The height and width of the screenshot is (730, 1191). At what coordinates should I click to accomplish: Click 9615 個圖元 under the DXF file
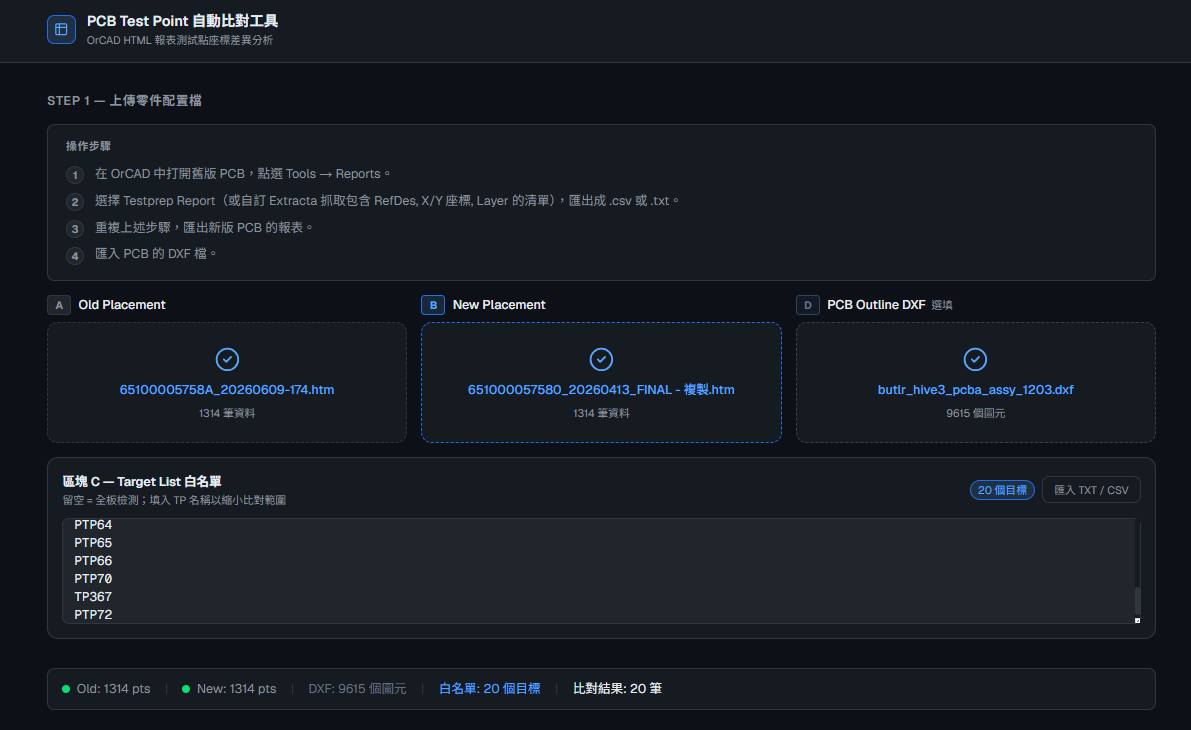tap(975, 413)
